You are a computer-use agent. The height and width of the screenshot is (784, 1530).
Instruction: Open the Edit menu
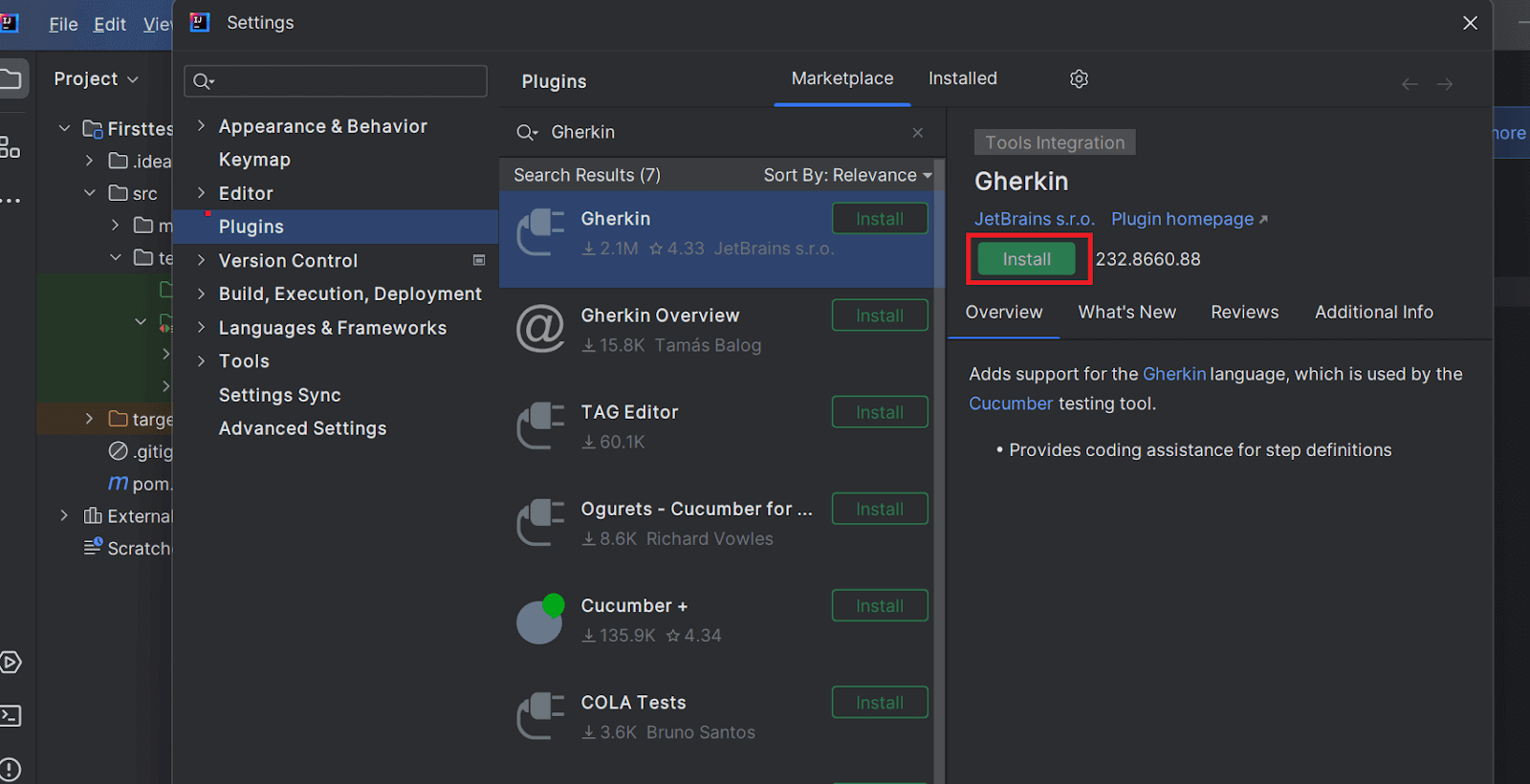click(110, 24)
